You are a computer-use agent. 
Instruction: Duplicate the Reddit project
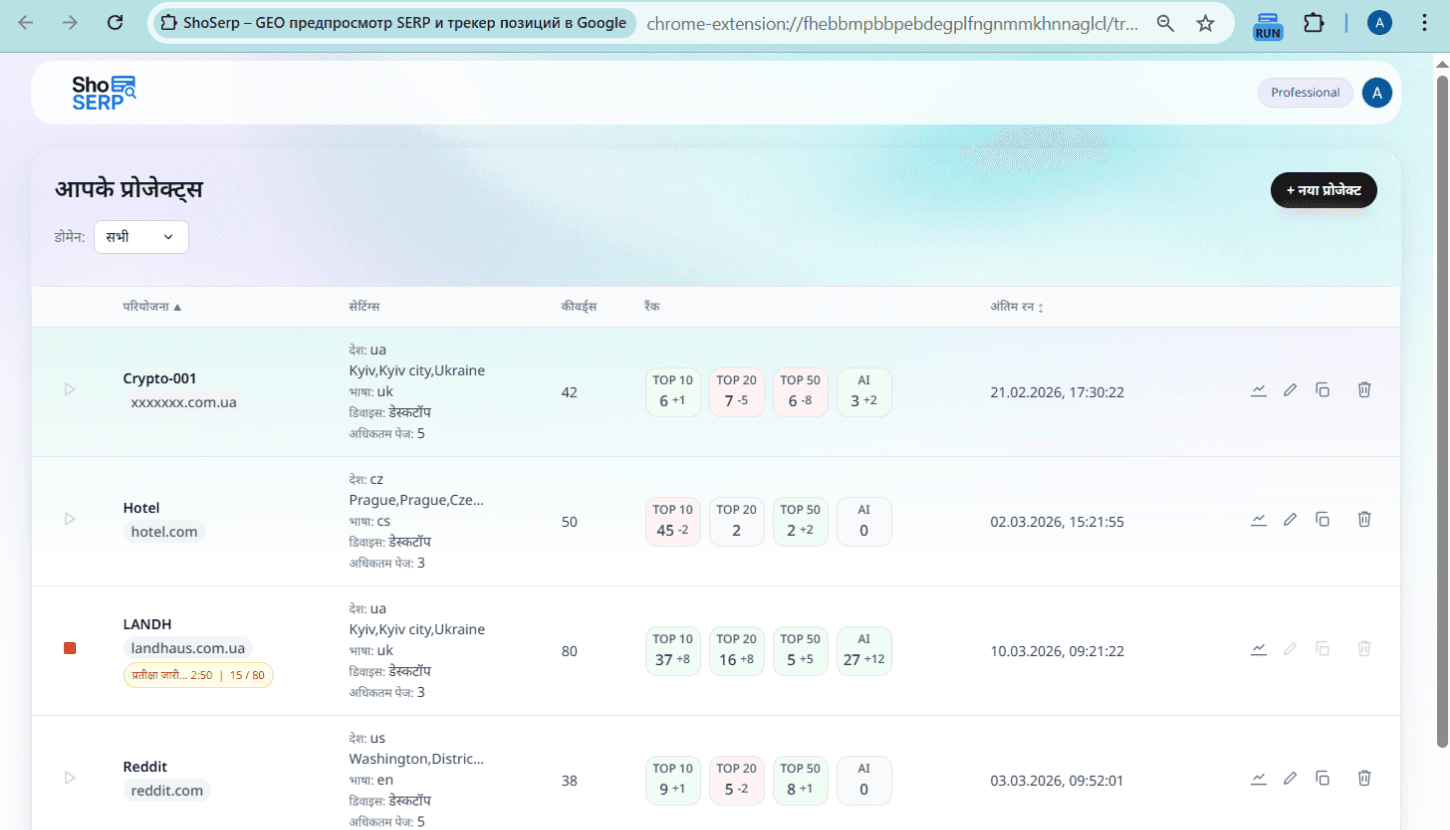tap(1322, 778)
